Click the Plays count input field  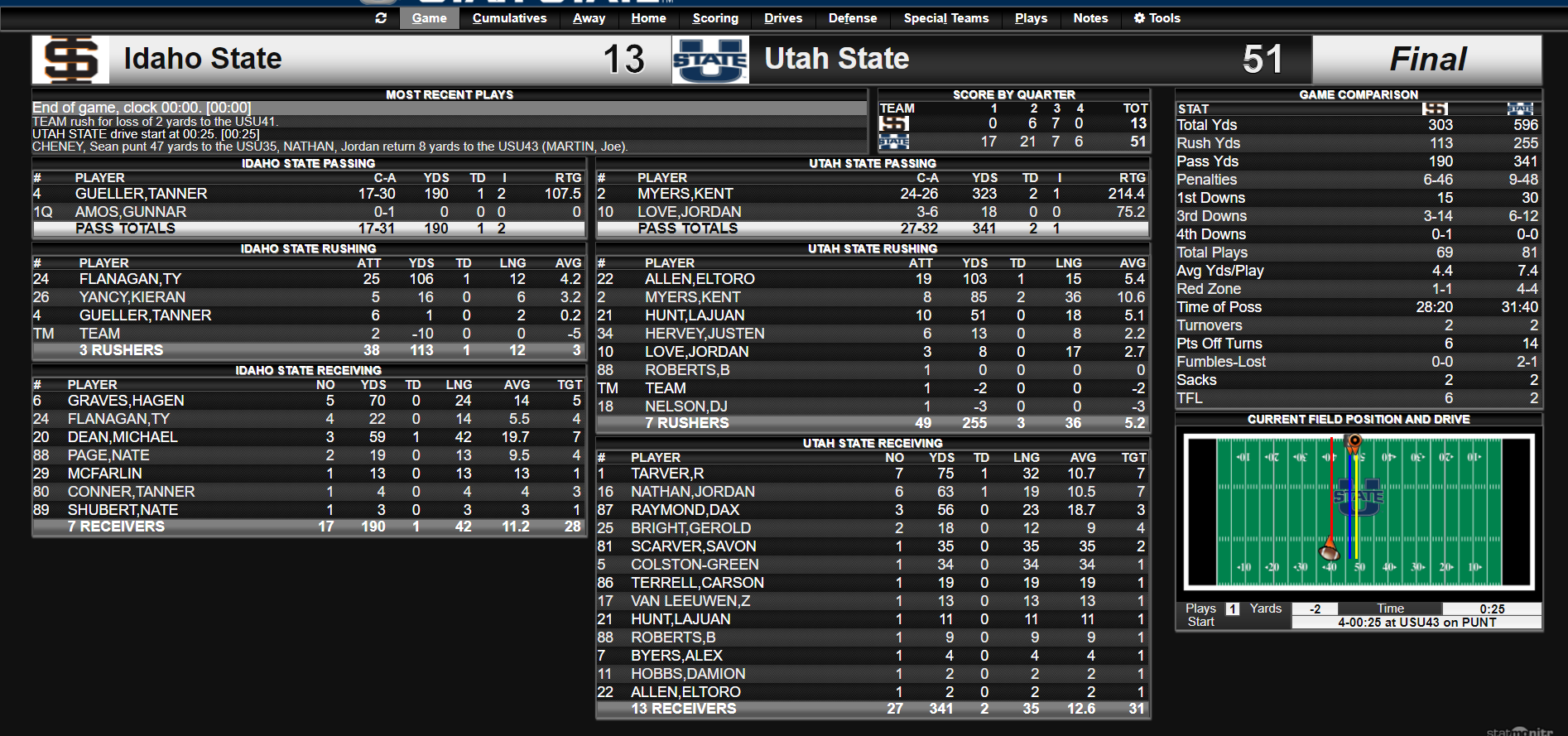[x=1233, y=608]
